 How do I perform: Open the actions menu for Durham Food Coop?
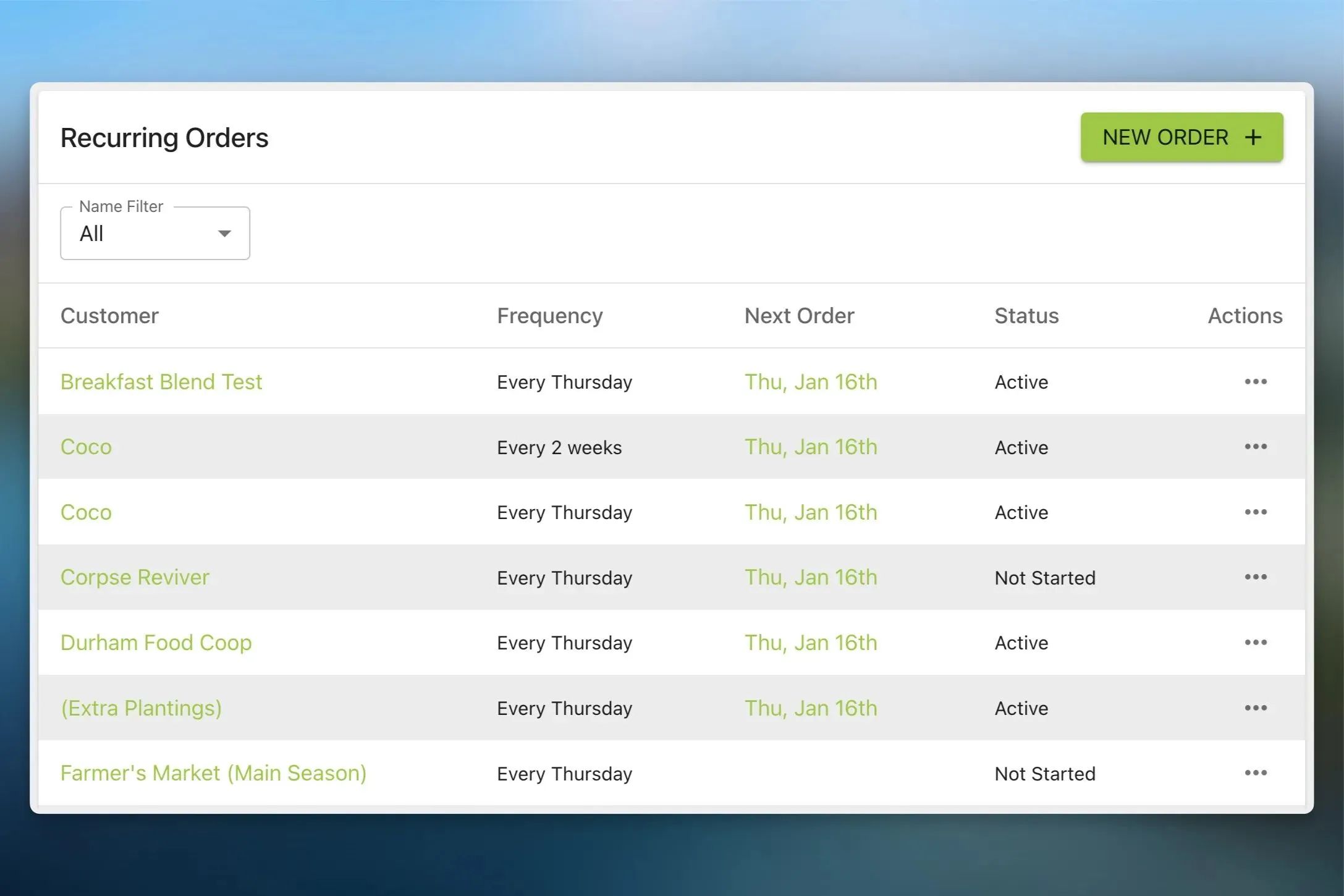[1256, 643]
